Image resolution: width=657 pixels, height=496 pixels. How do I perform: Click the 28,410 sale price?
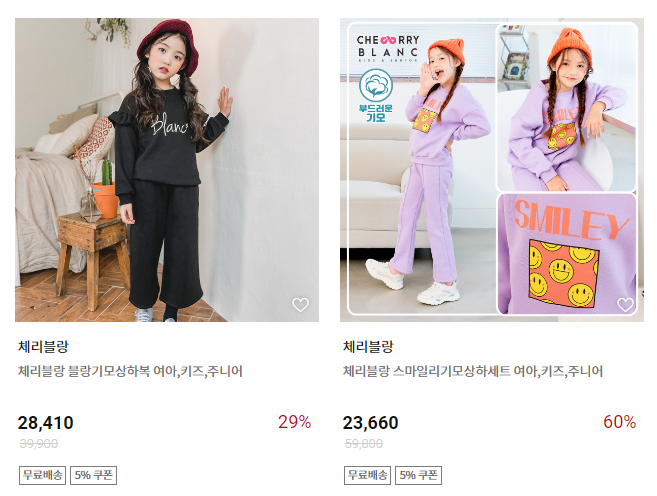46,423
